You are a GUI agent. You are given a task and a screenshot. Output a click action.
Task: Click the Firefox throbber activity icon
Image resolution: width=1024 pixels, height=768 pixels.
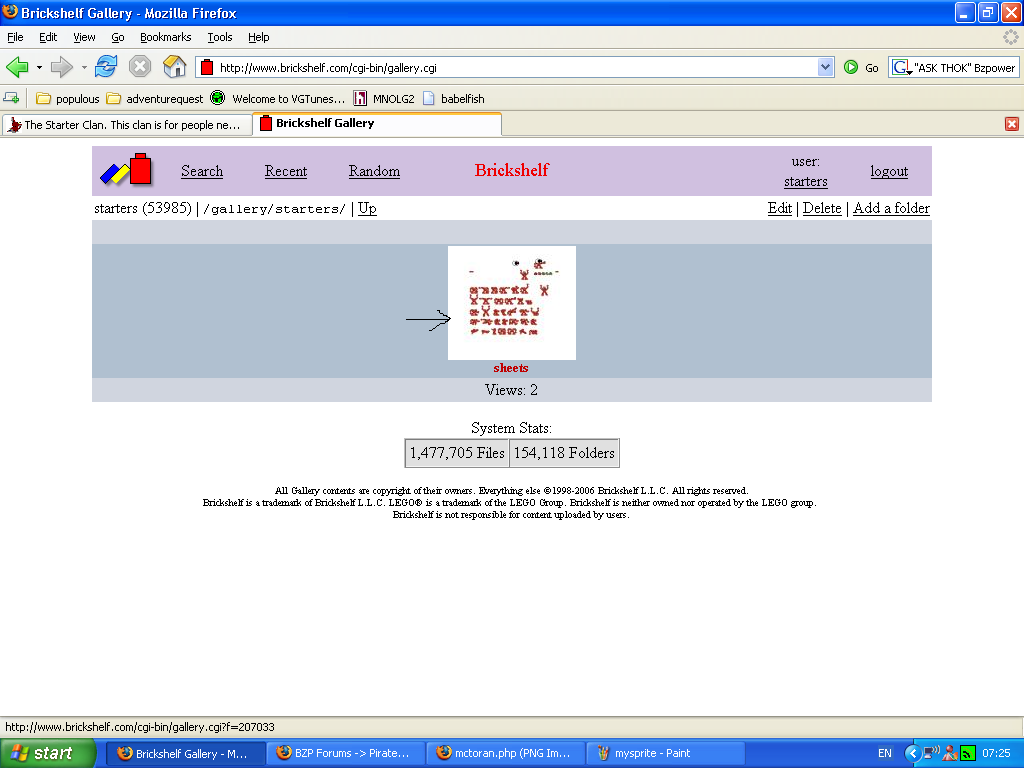point(1010,37)
